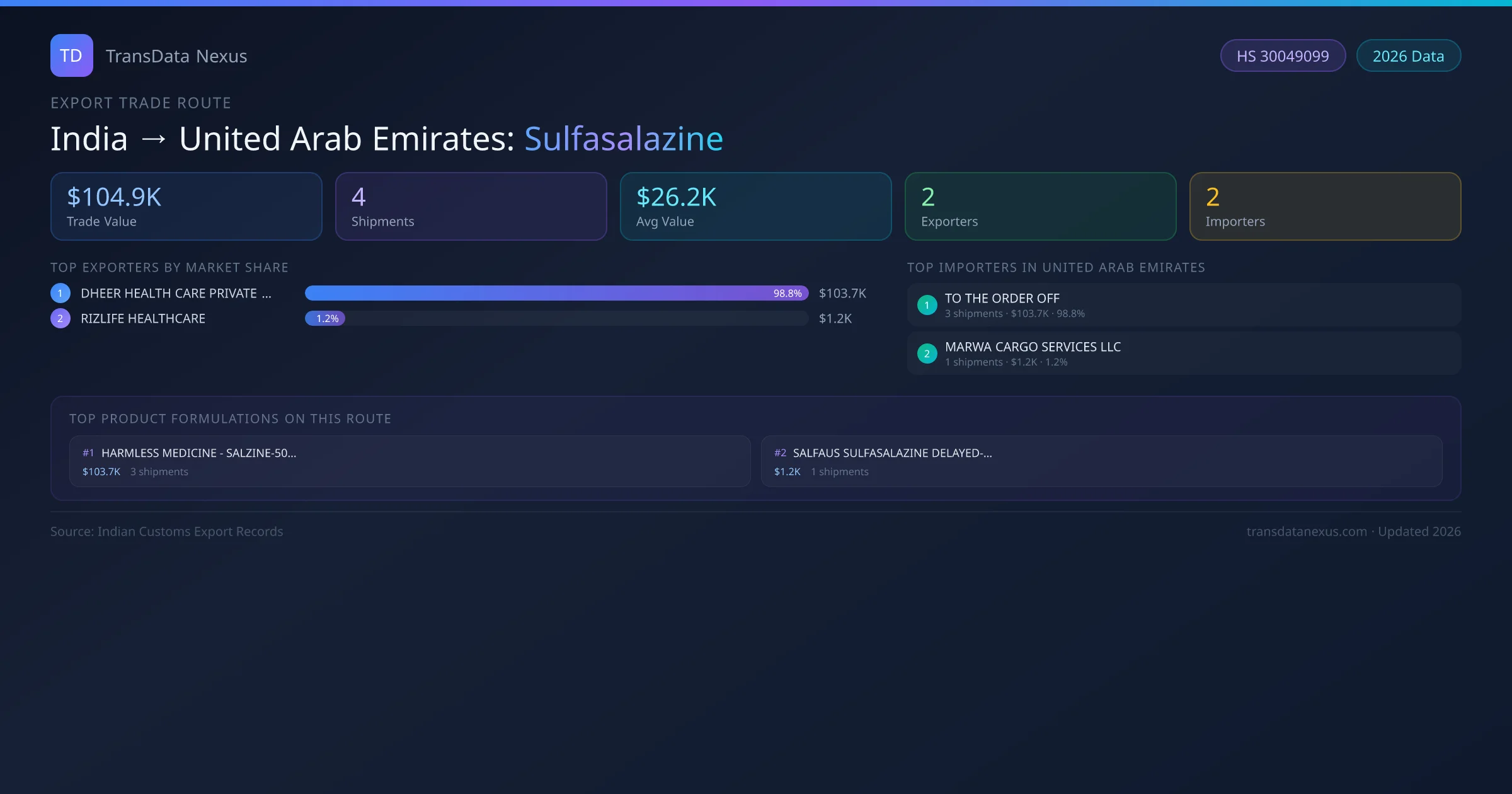Select the $104.9K Trade Value card

(x=186, y=207)
